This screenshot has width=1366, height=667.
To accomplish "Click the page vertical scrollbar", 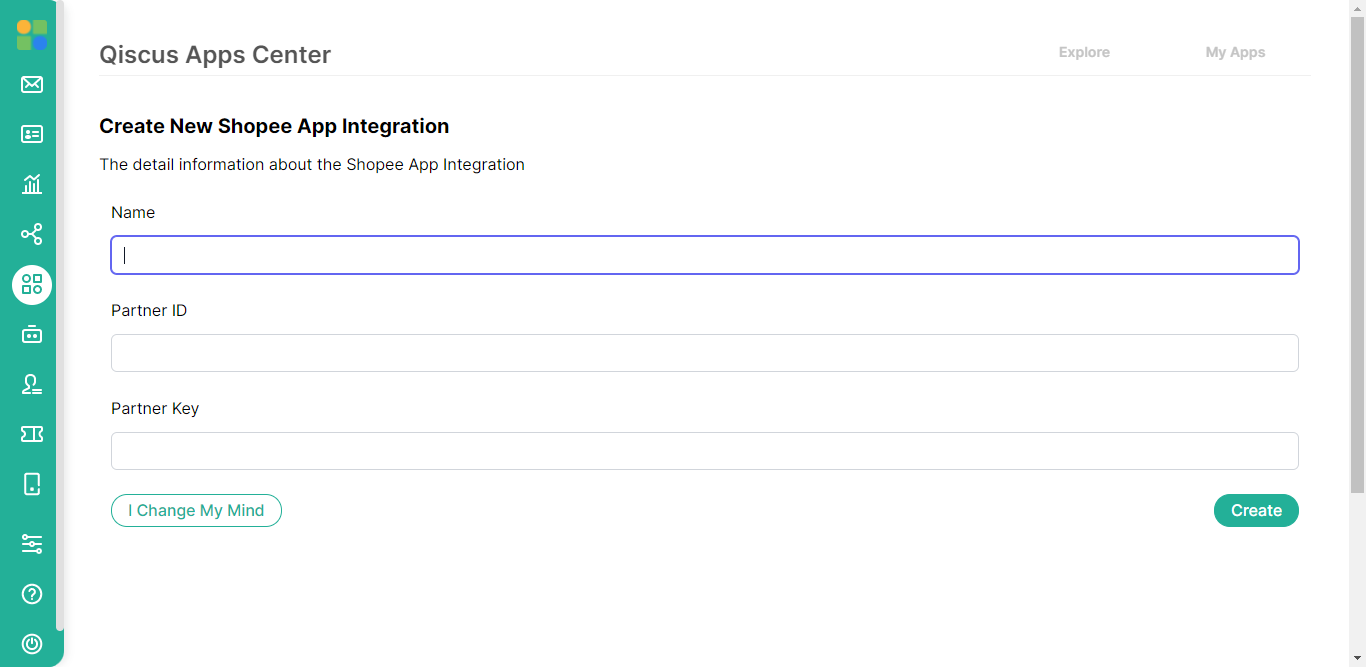I will pyautogui.click(x=1357, y=250).
